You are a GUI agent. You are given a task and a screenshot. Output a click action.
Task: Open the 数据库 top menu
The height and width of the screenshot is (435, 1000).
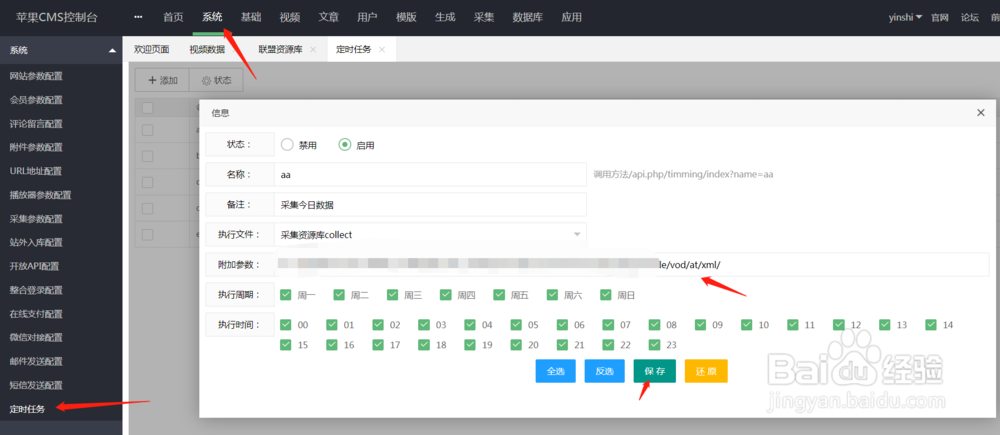coord(528,18)
